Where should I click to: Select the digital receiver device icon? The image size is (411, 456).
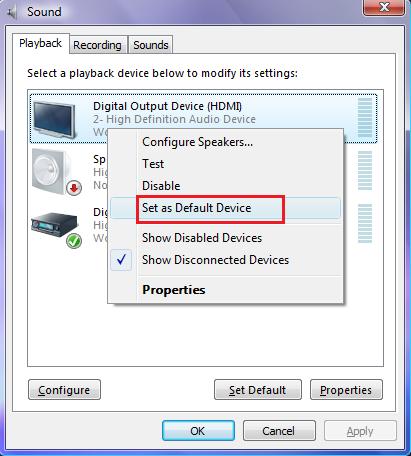(x=54, y=224)
